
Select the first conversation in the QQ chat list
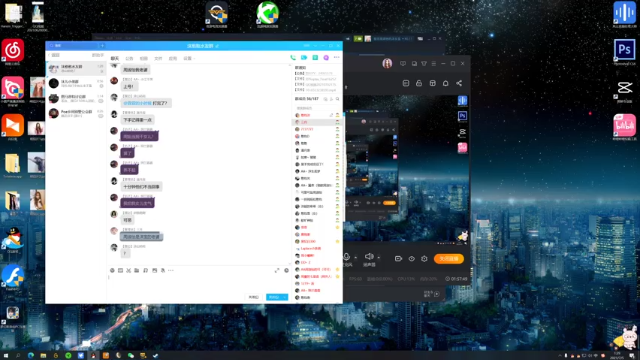[76, 69]
